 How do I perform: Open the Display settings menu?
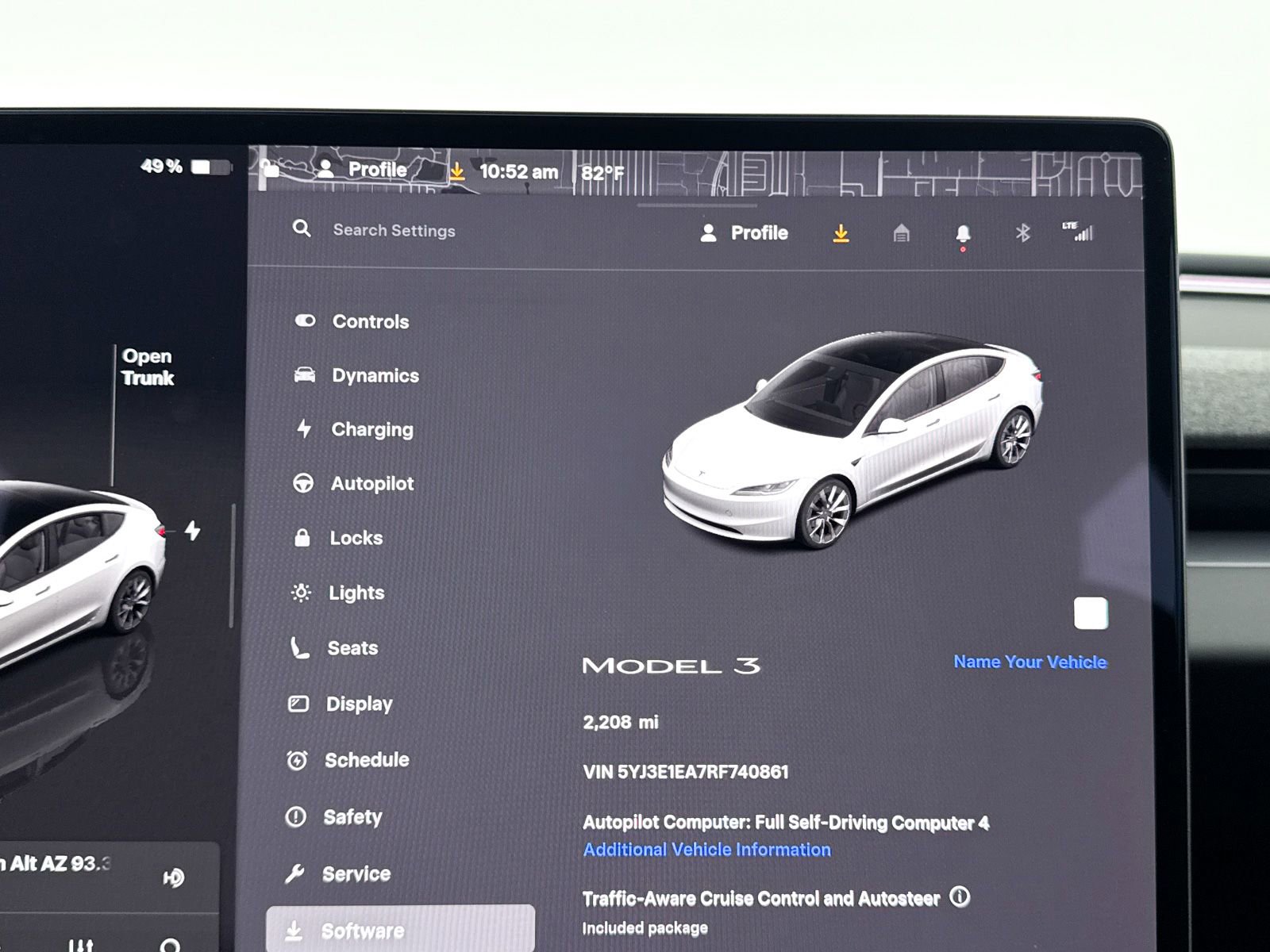340,704
